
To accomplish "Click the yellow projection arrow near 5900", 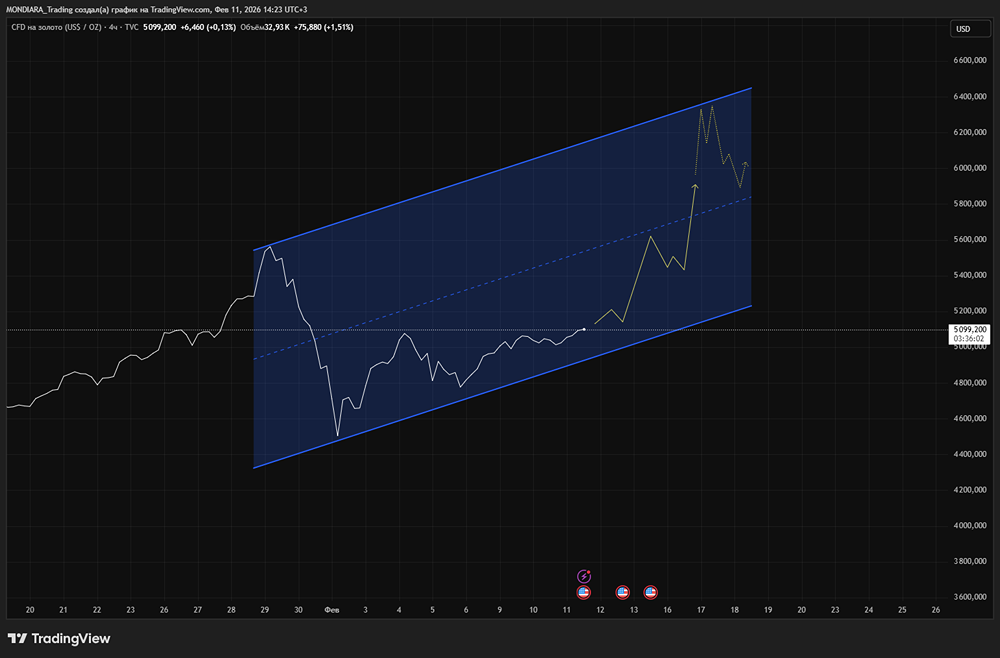I will 695,185.
